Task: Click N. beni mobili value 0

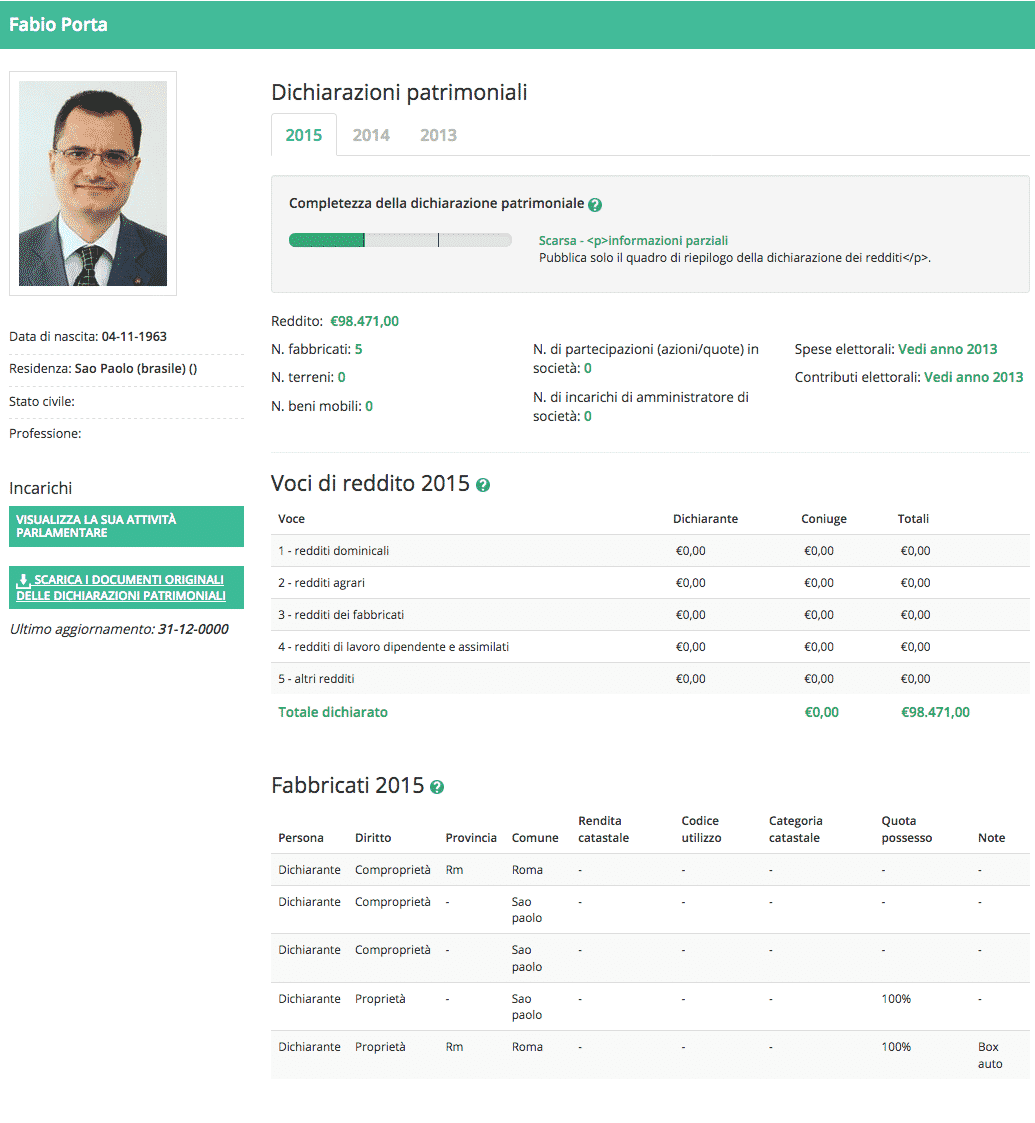Action: point(369,406)
